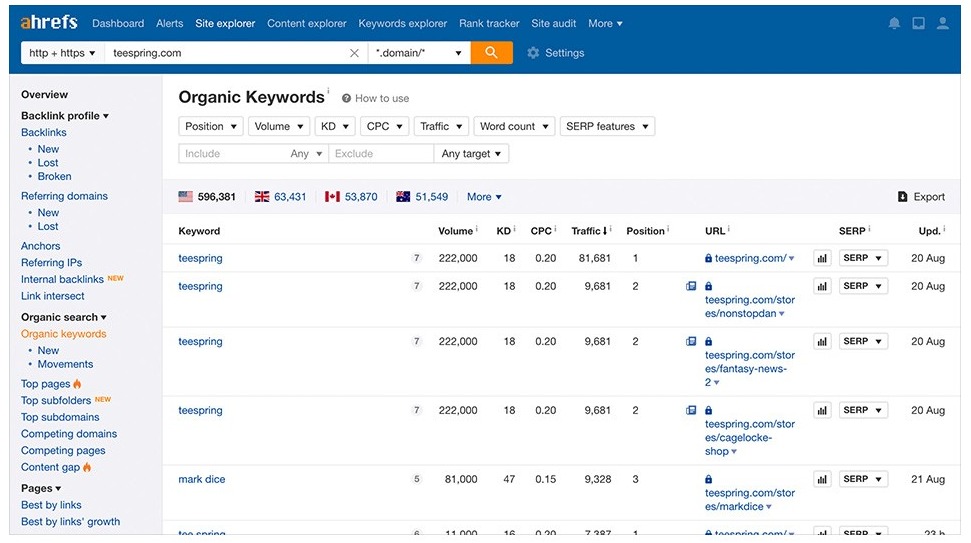Open Referring domains in the sidebar
The image size is (971, 543).
pos(64,196)
